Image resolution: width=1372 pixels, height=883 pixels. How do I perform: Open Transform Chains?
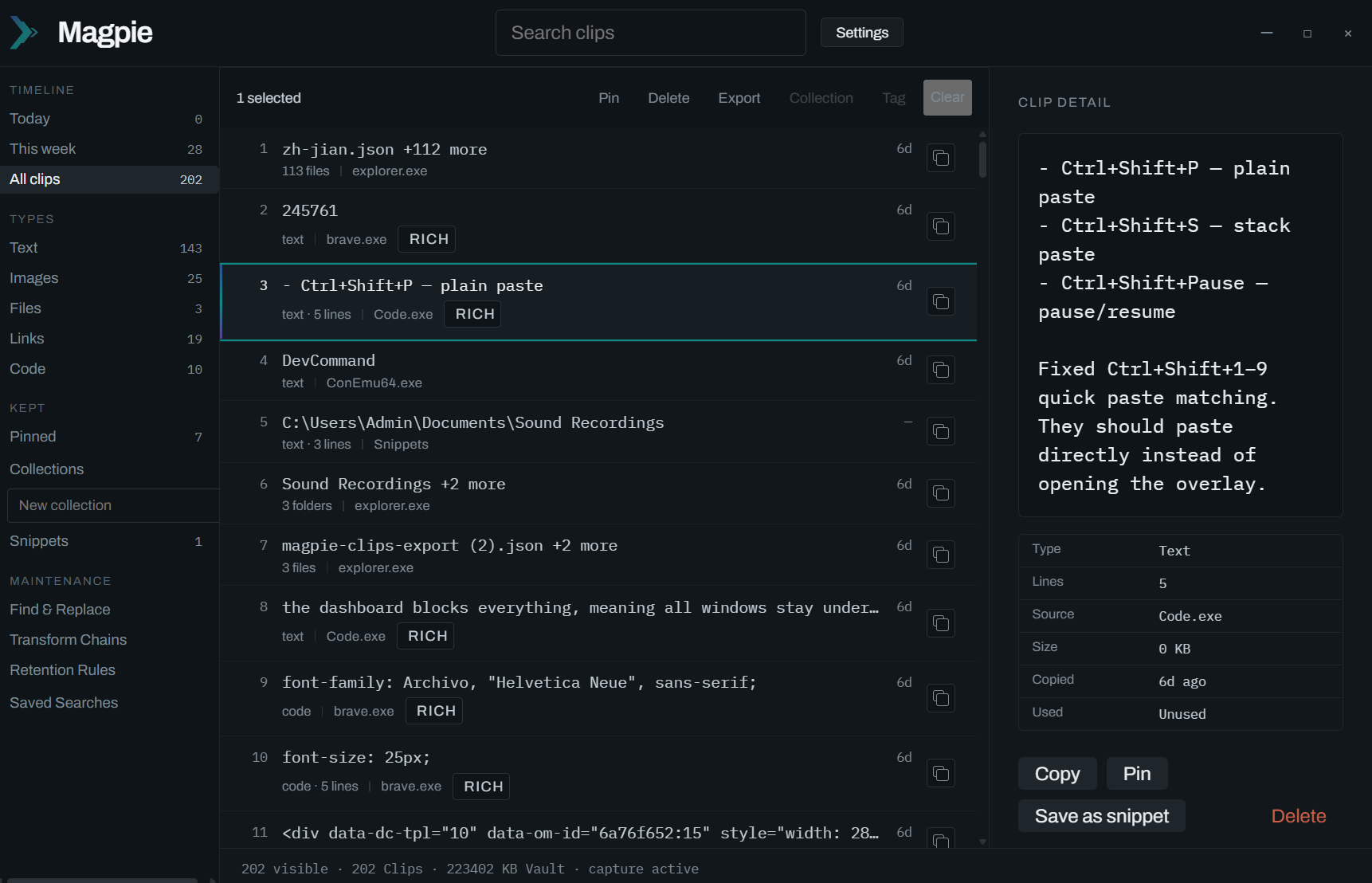tap(68, 640)
